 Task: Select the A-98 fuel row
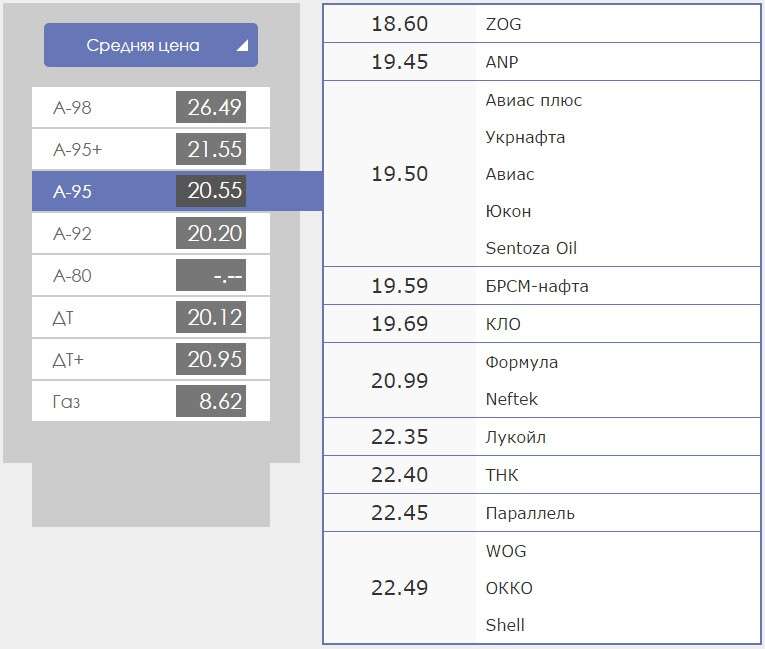point(151,107)
